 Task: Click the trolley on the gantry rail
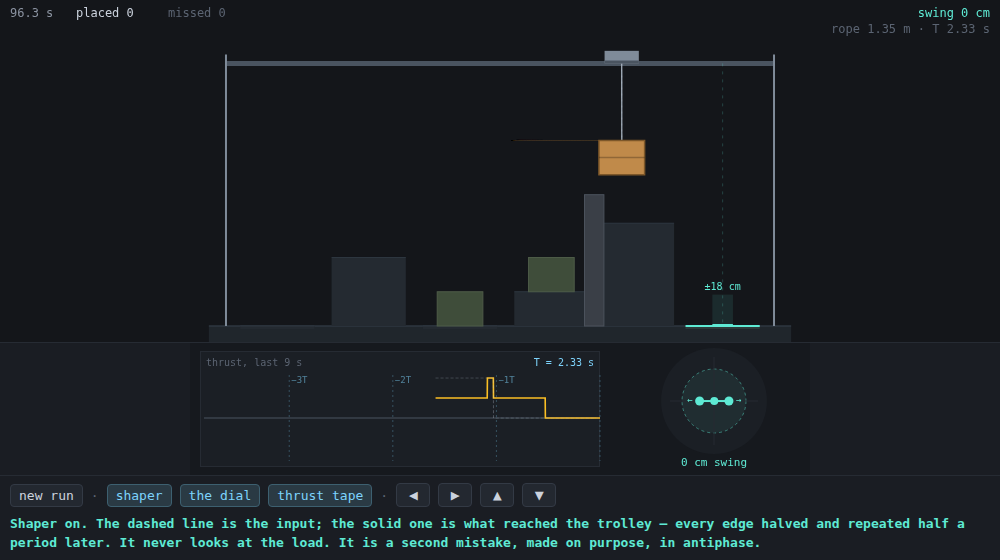(622, 57)
